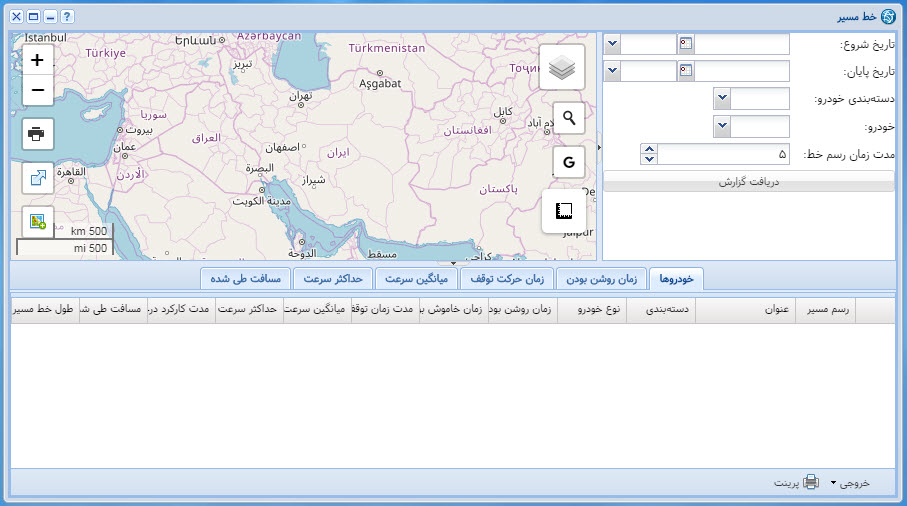Open calendar picker for تاریخ شروع
The image size is (907, 506).
pos(685,44)
